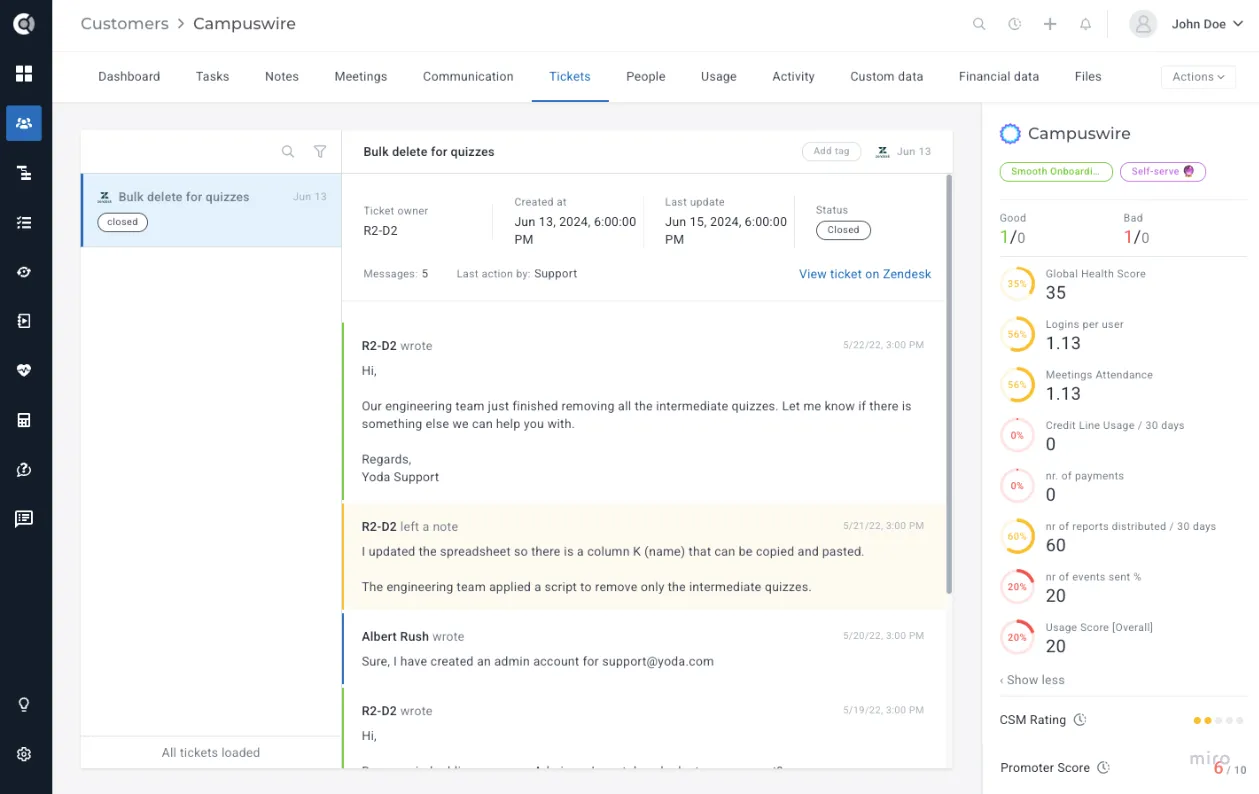Open the dashboard grid icon in sidebar
The height and width of the screenshot is (794, 1259).
(x=24, y=73)
